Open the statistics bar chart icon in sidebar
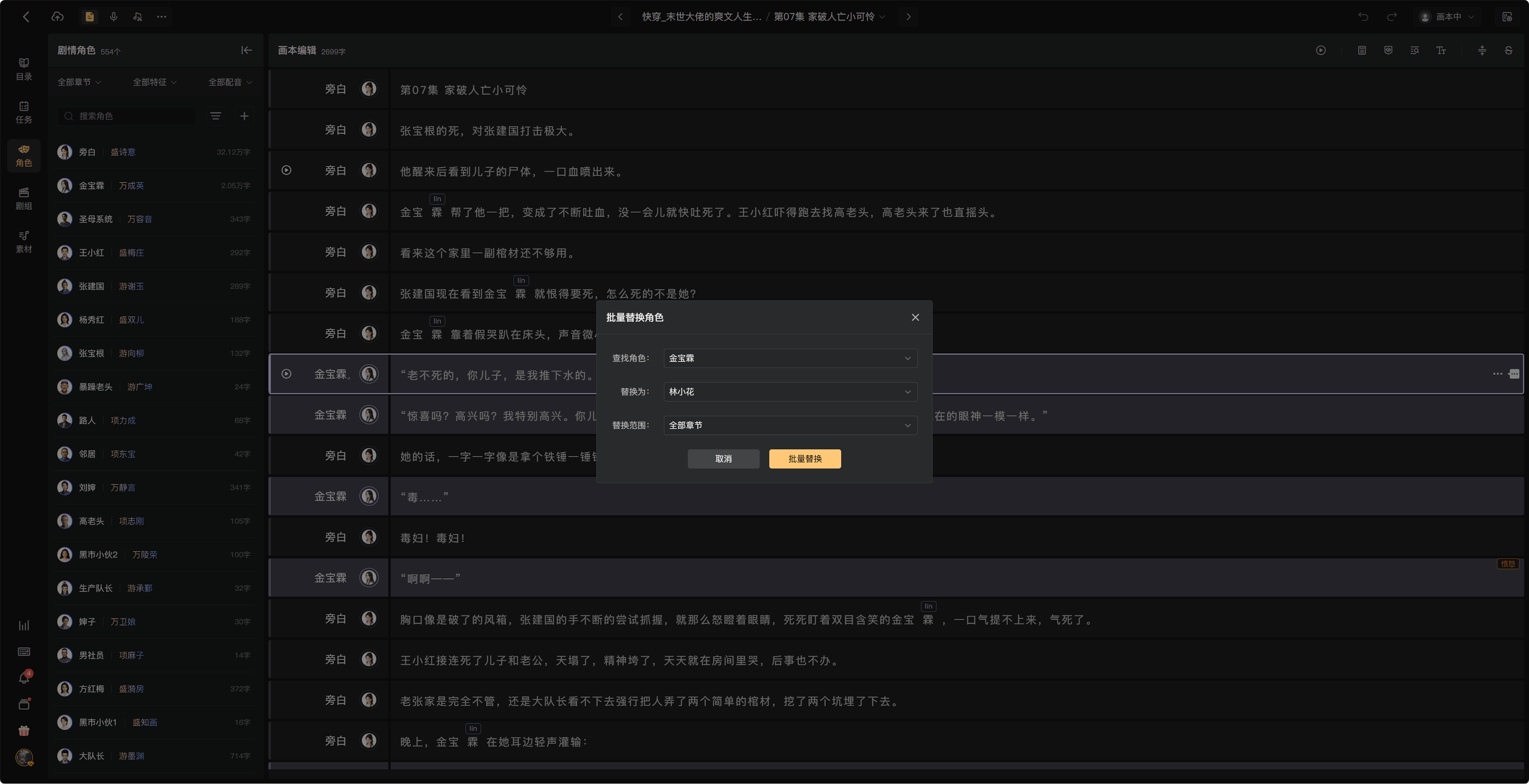The height and width of the screenshot is (784, 1529). (24, 626)
